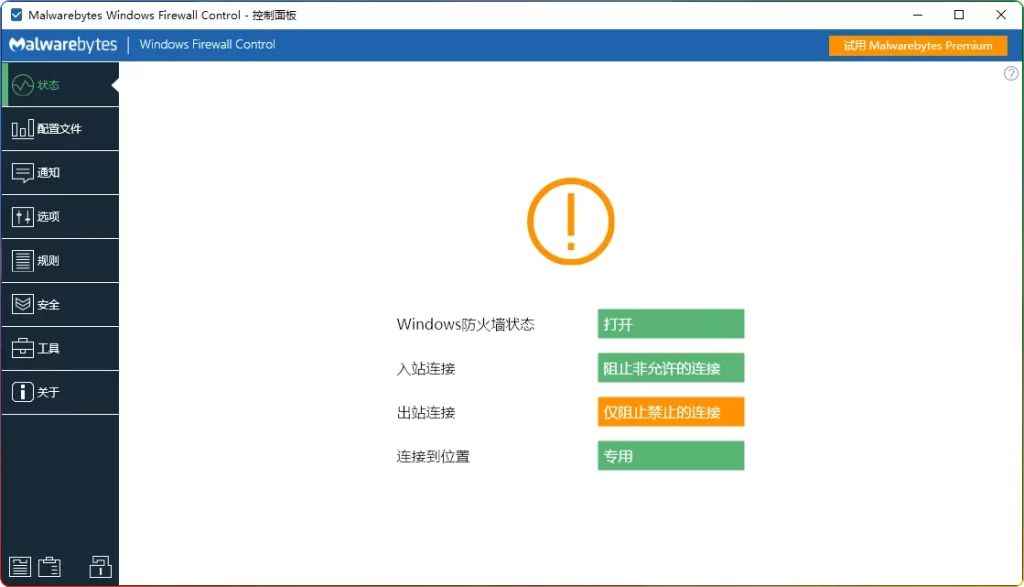Change the 阻止非允许的连接 inbound setting
Image resolution: width=1024 pixels, height=587 pixels.
(670, 367)
